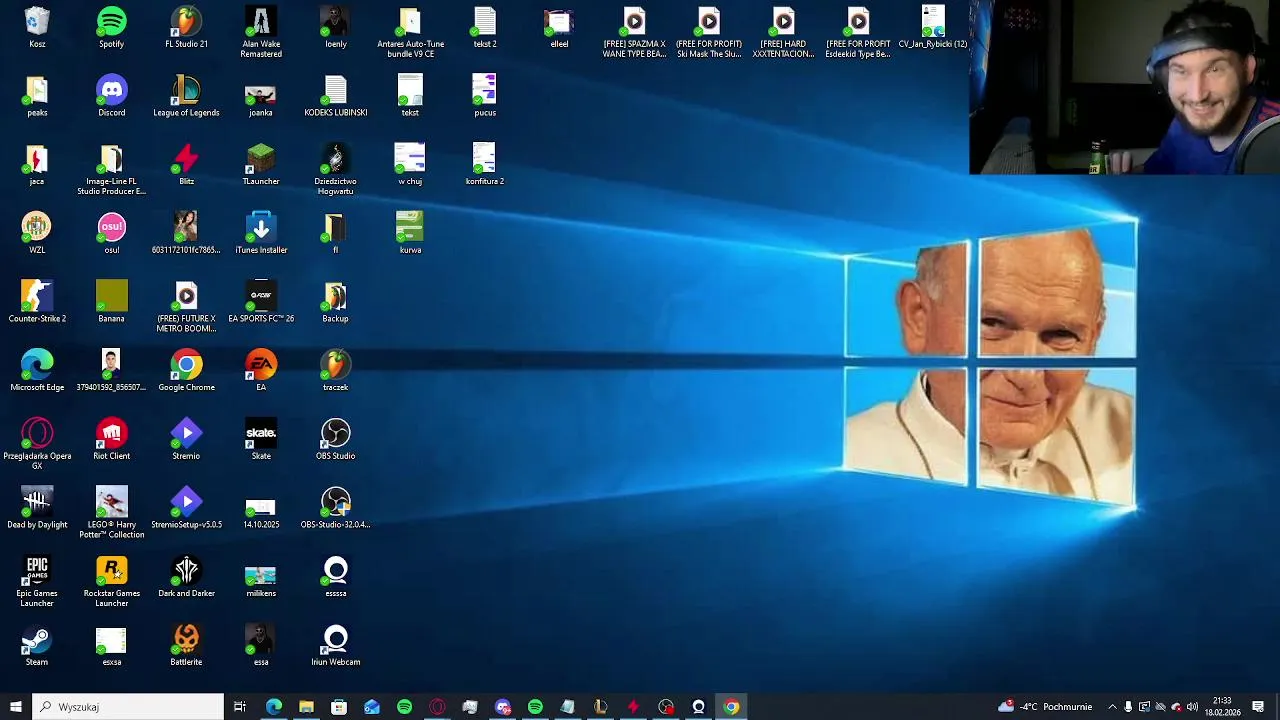Select the Steam desktop shortcut

click(37, 645)
